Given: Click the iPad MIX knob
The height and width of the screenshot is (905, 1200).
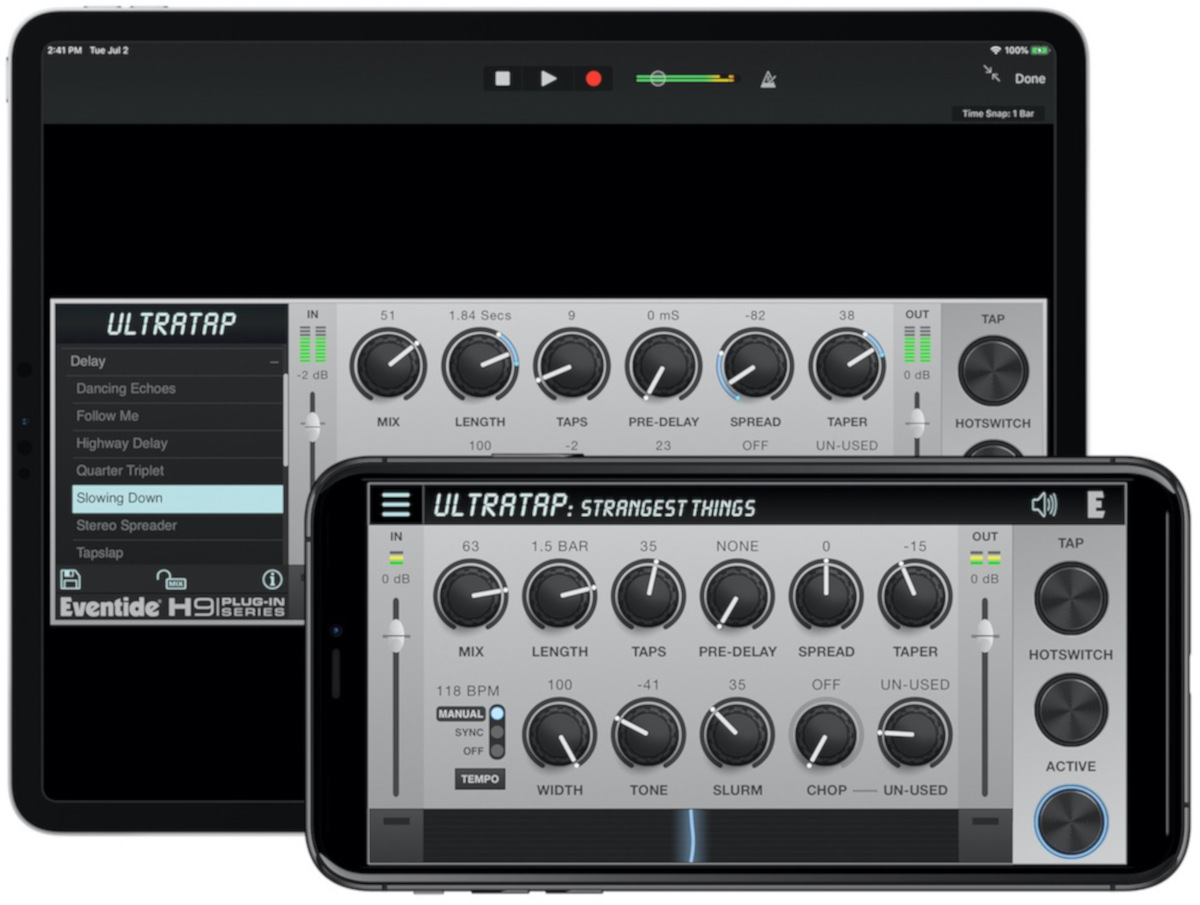Looking at the screenshot, I should point(388,365).
